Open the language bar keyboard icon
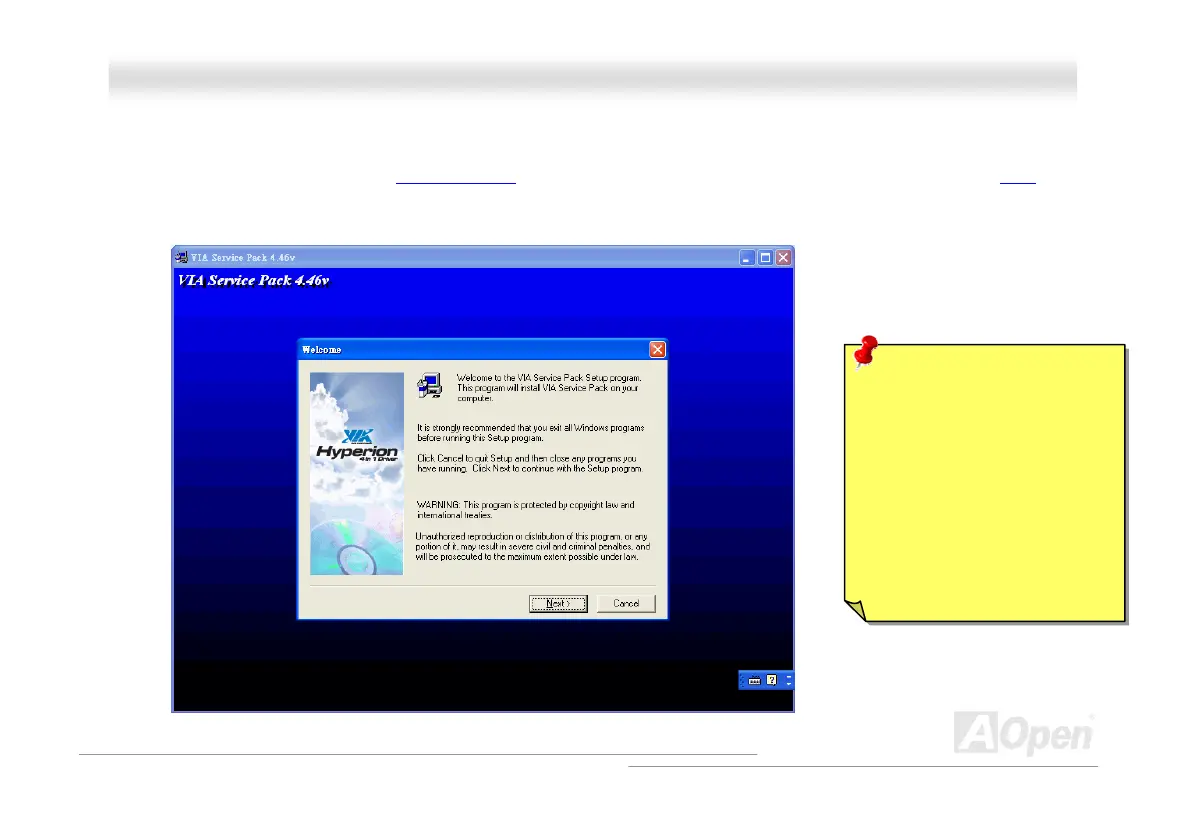The width and height of the screenshot is (1190, 840). point(754,681)
